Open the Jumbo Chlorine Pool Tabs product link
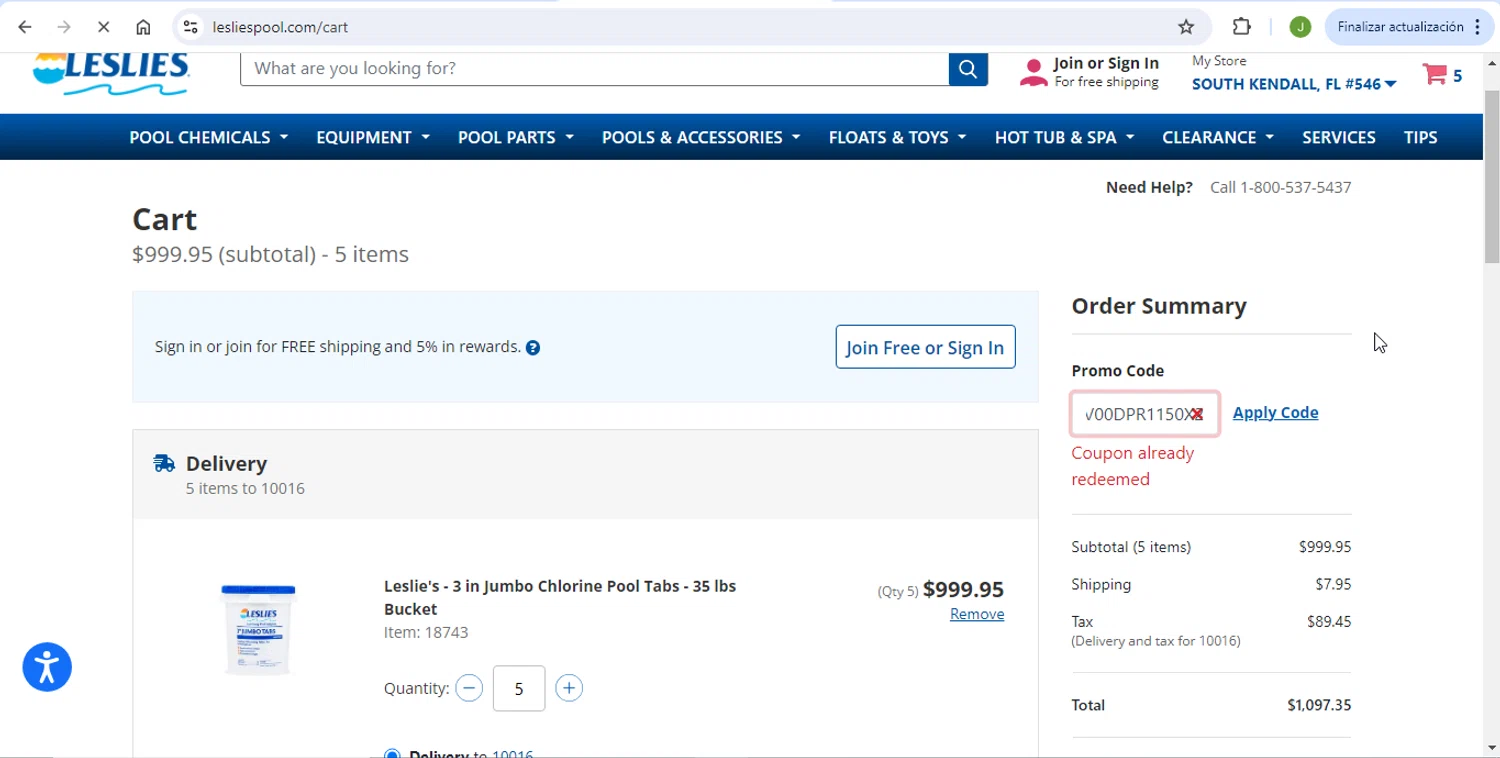This screenshot has height=758, width=1500. pos(560,597)
